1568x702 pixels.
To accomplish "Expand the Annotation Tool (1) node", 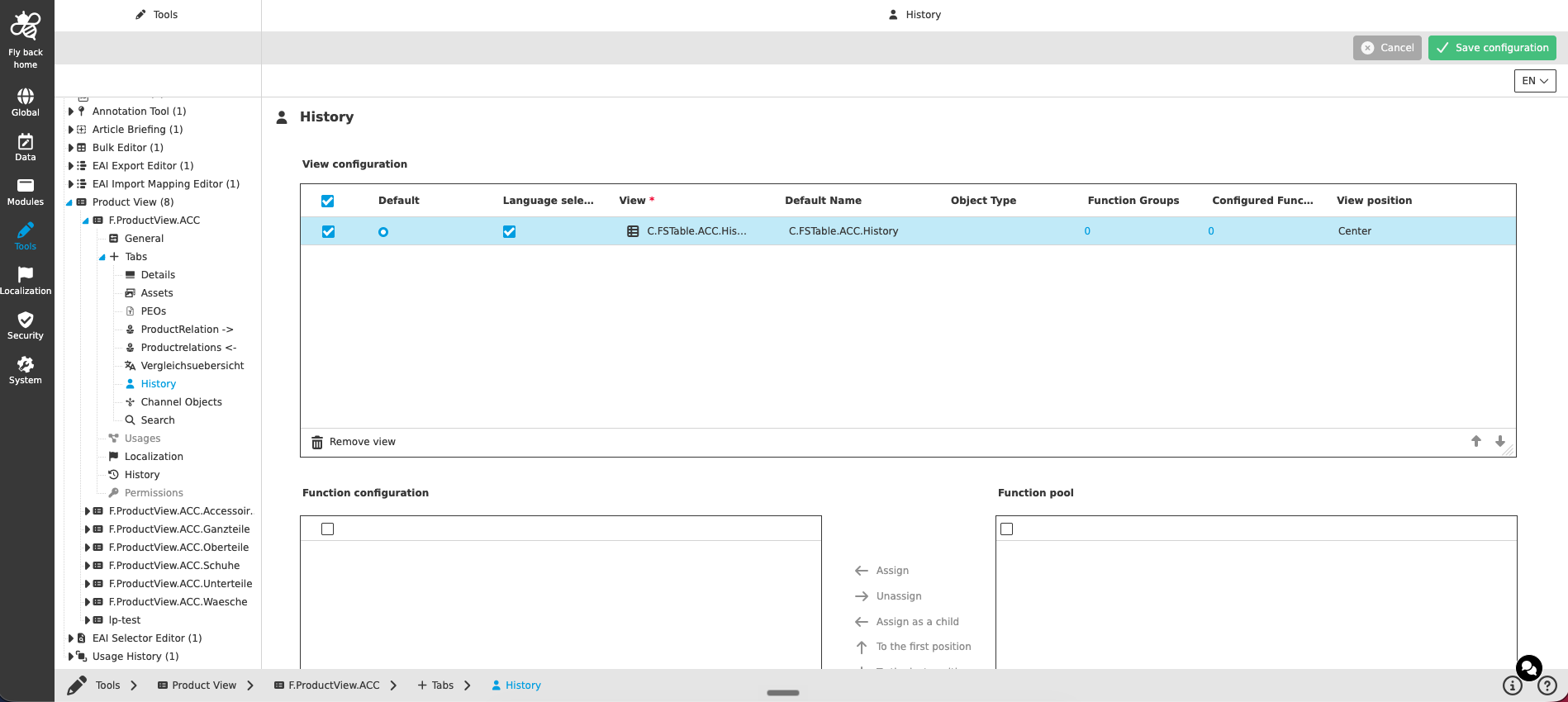I will pyautogui.click(x=71, y=111).
